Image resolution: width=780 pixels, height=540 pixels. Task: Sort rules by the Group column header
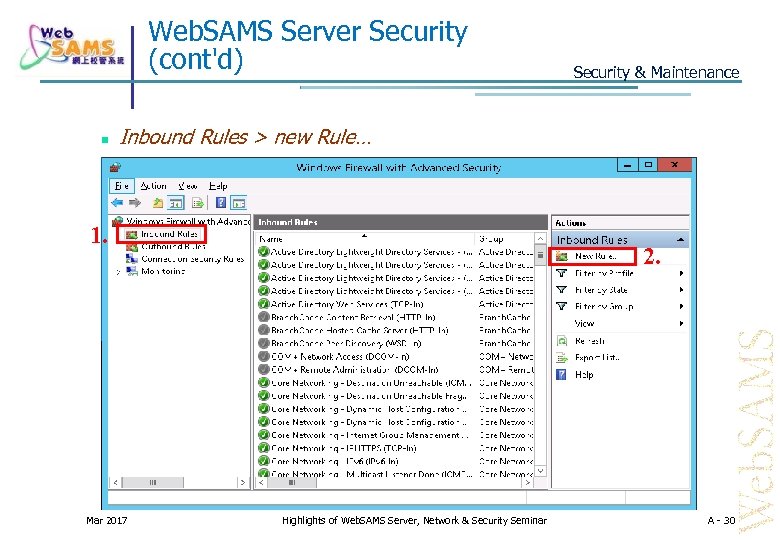(504, 239)
